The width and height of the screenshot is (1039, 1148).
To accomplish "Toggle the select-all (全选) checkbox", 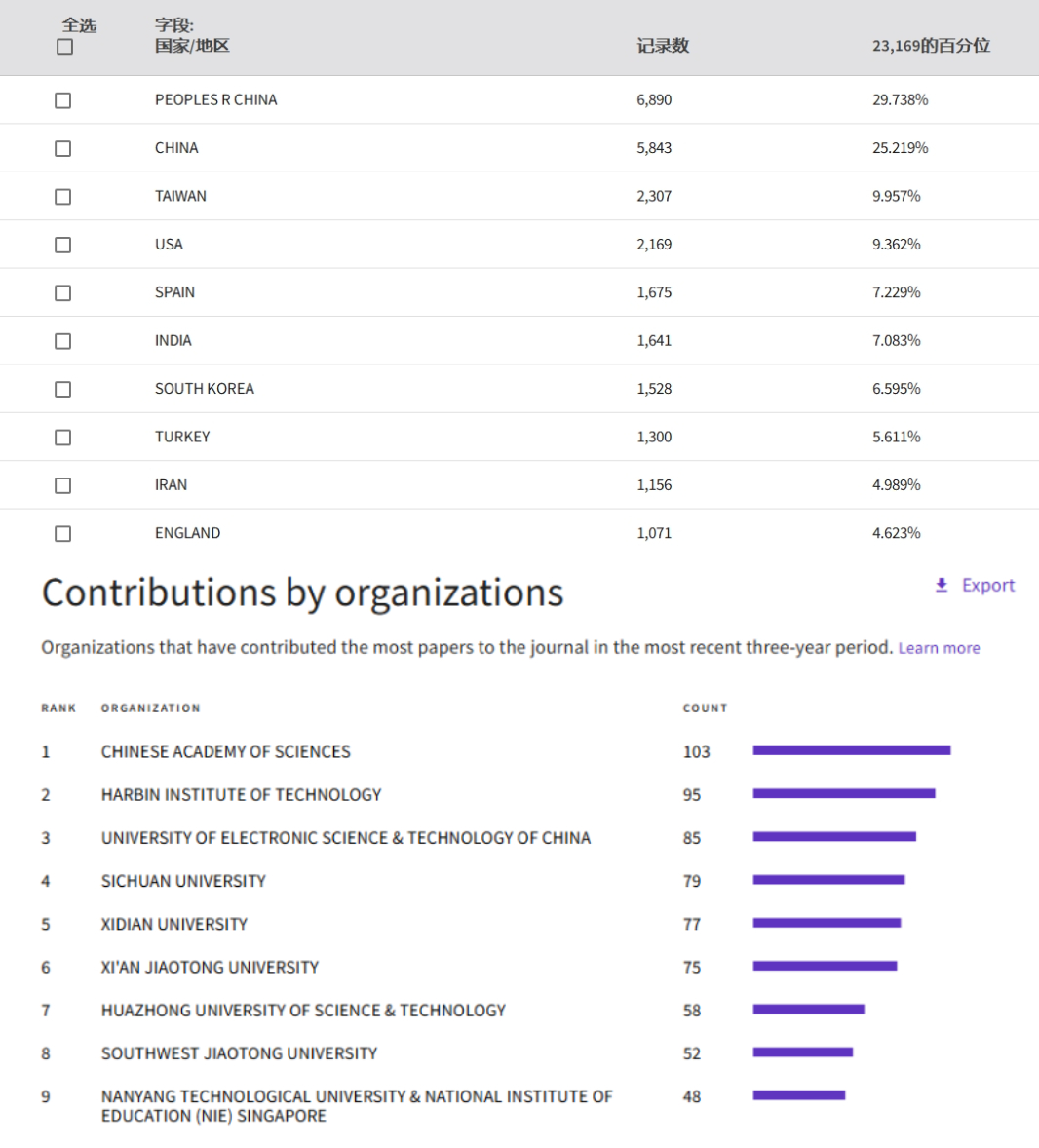I will tap(64, 47).
